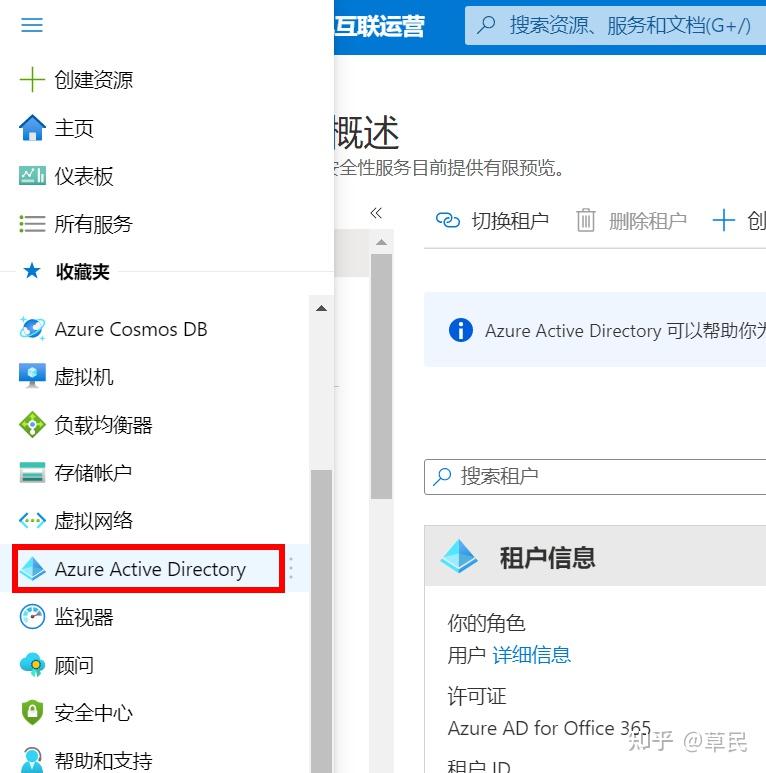Click the 概述 page title
The image size is (766, 773).
coord(366,132)
